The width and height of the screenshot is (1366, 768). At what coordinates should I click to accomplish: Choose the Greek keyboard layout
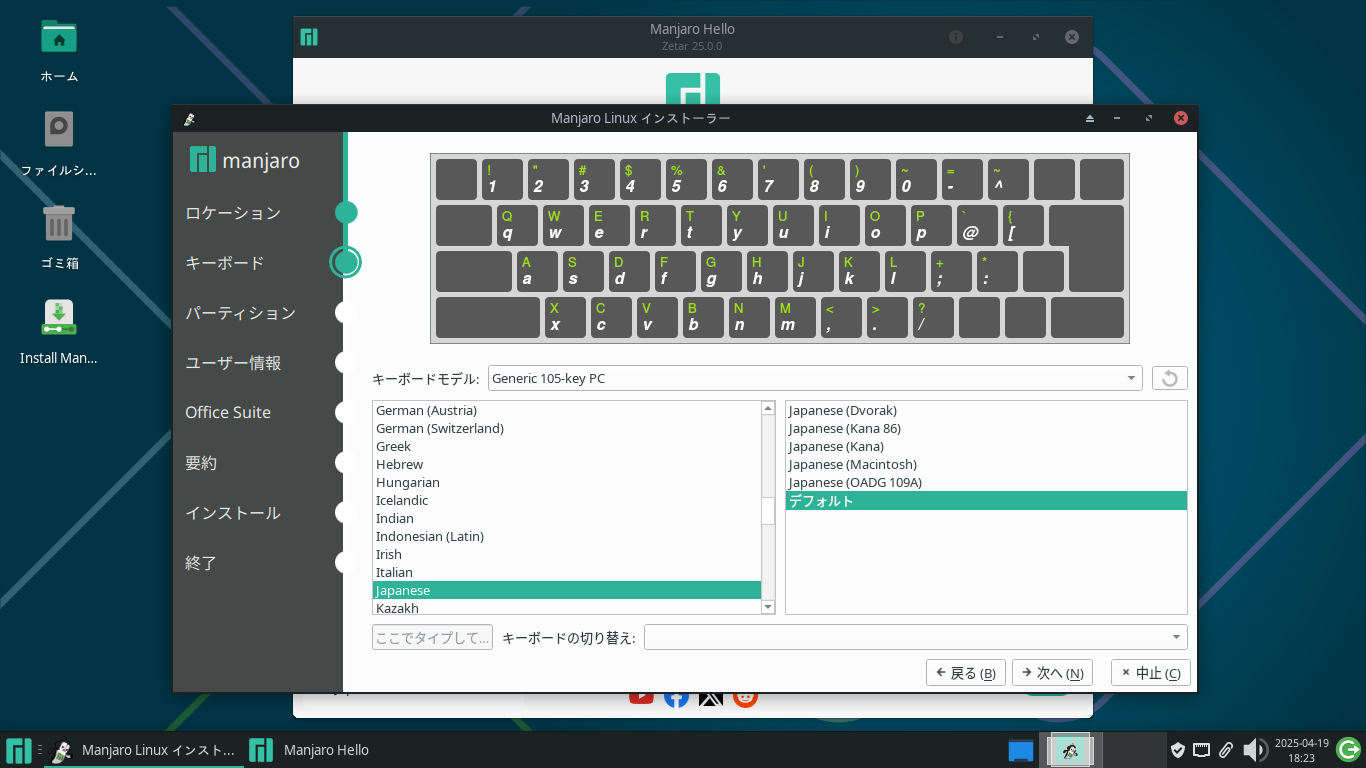coord(567,446)
